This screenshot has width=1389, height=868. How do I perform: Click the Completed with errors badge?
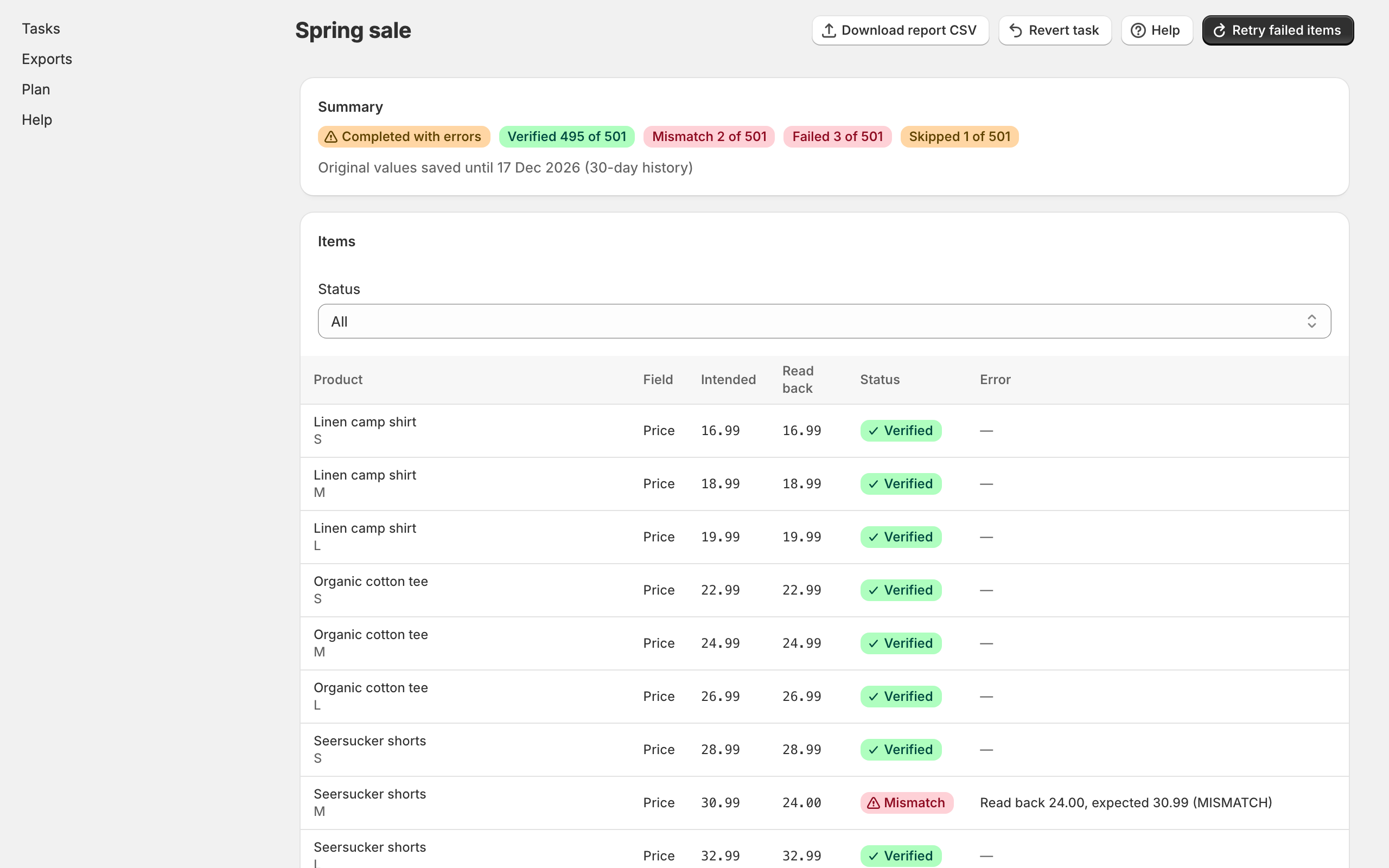pyautogui.click(x=404, y=137)
